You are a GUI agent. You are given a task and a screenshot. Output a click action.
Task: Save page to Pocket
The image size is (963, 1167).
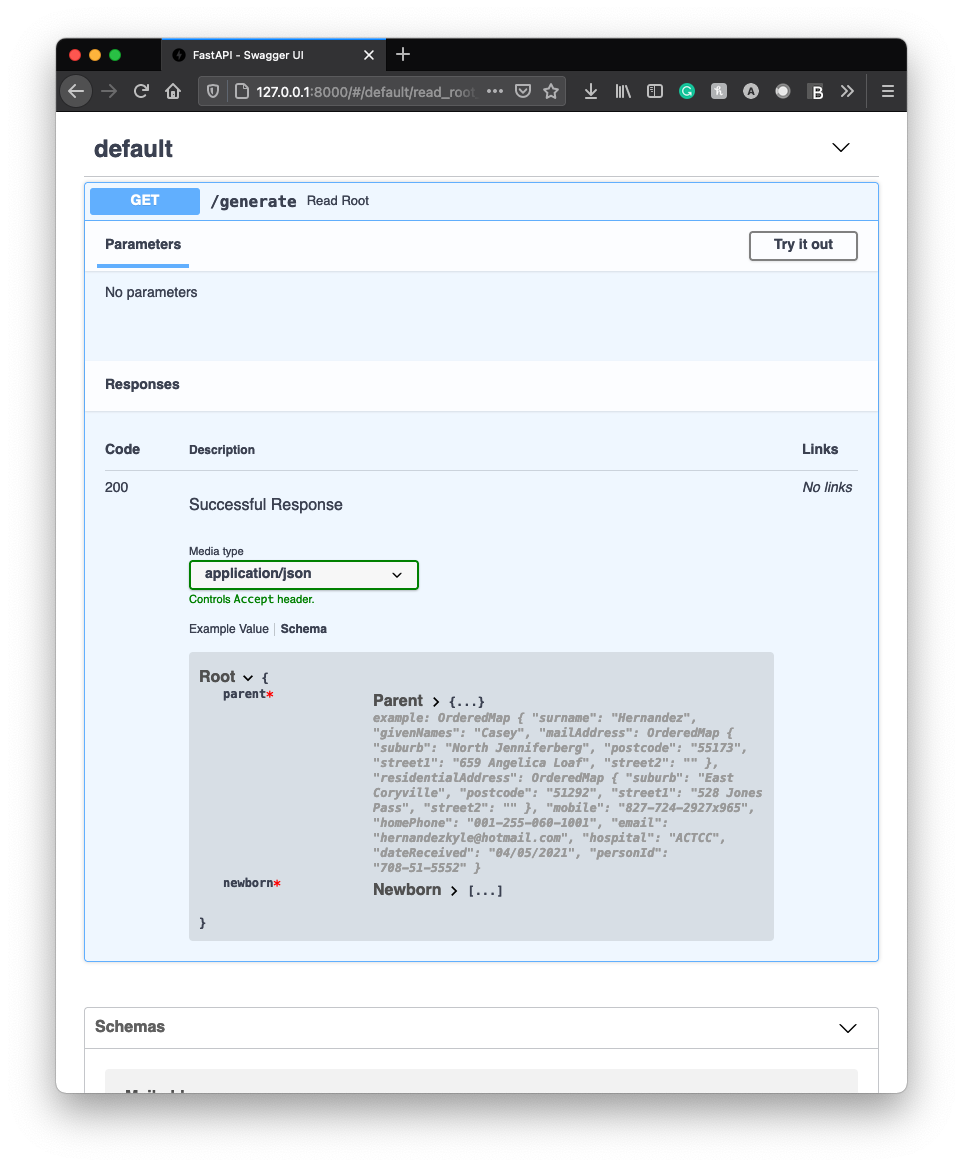point(523,92)
